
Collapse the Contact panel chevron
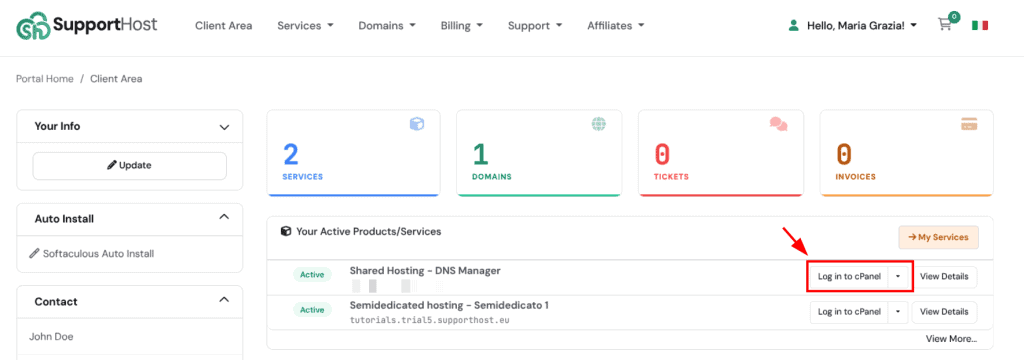(x=224, y=299)
